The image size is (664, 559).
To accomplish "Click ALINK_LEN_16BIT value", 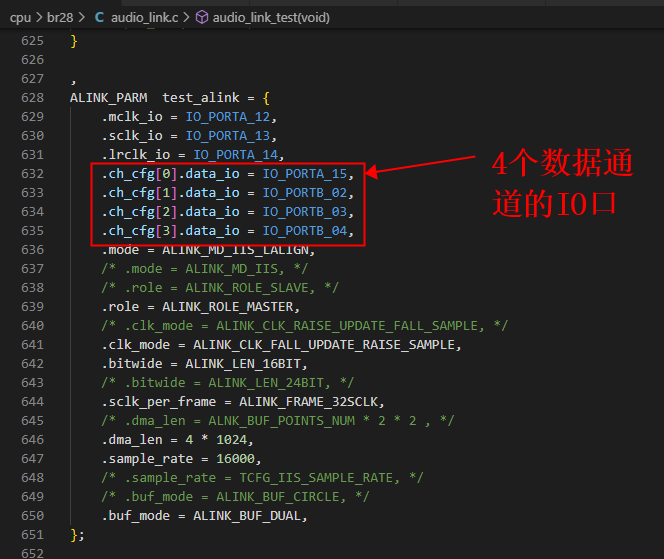I will [x=243, y=364].
